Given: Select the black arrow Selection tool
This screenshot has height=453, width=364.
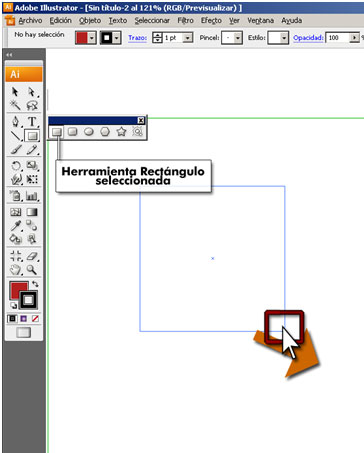Looking at the screenshot, I should point(15,92).
